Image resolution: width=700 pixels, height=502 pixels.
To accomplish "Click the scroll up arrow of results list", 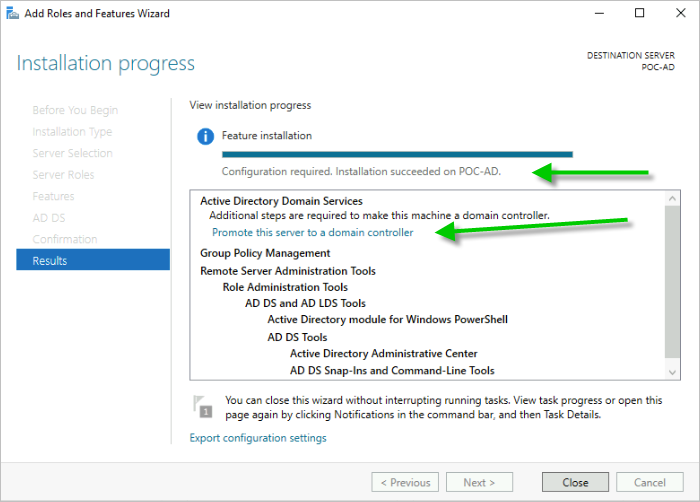I will [x=672, y=198].
